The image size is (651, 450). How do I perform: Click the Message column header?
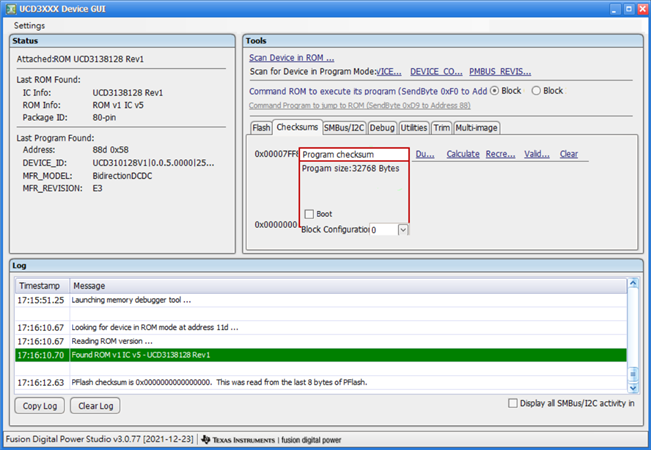click(348, 286)
